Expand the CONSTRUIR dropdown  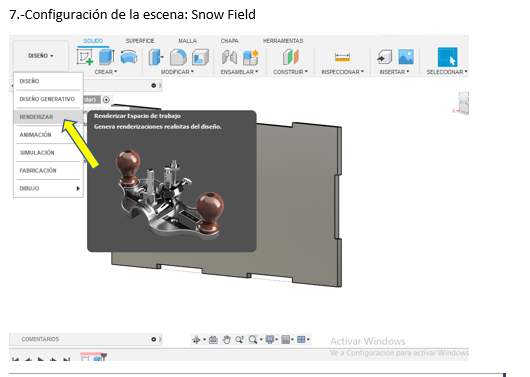point(290,72)
